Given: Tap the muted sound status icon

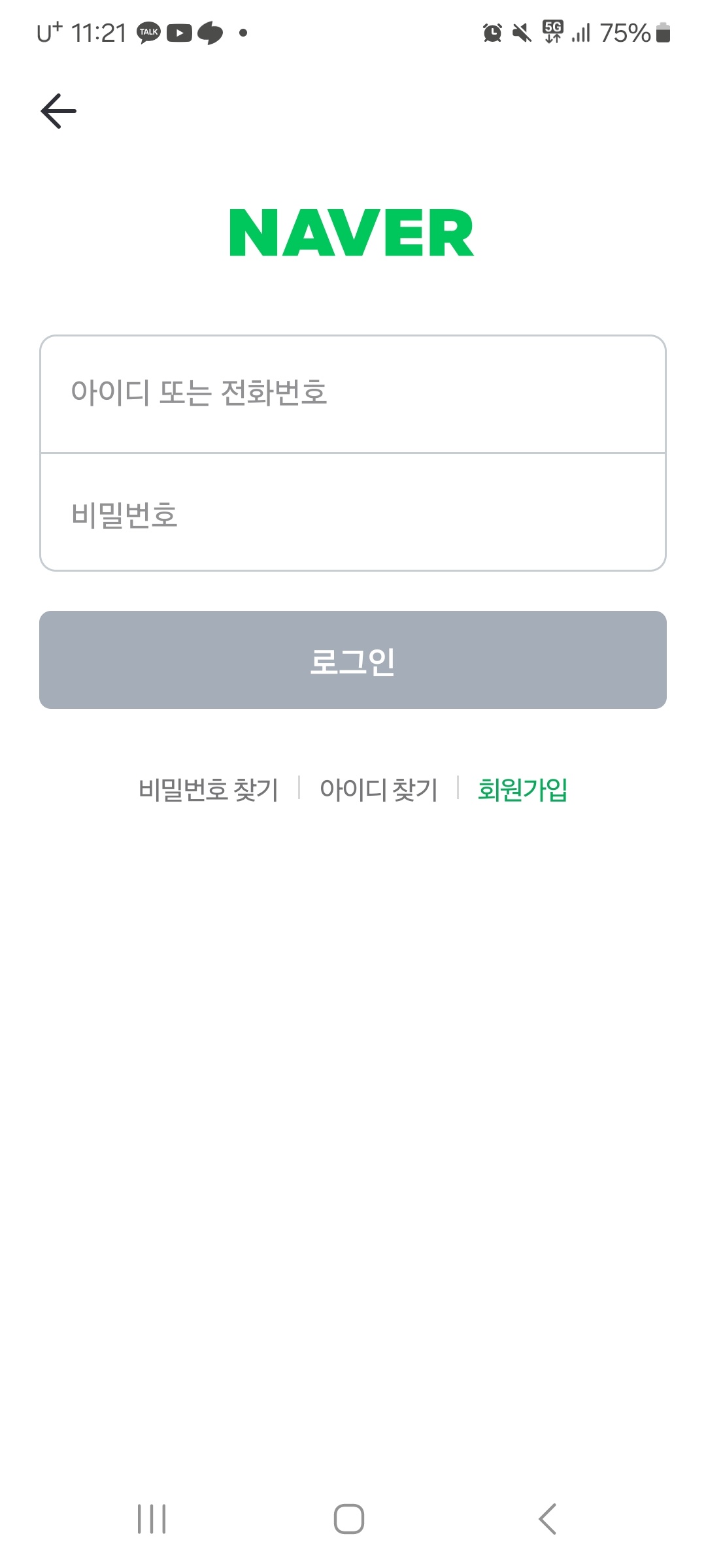Looking at the screenshot, I should 522,32.
